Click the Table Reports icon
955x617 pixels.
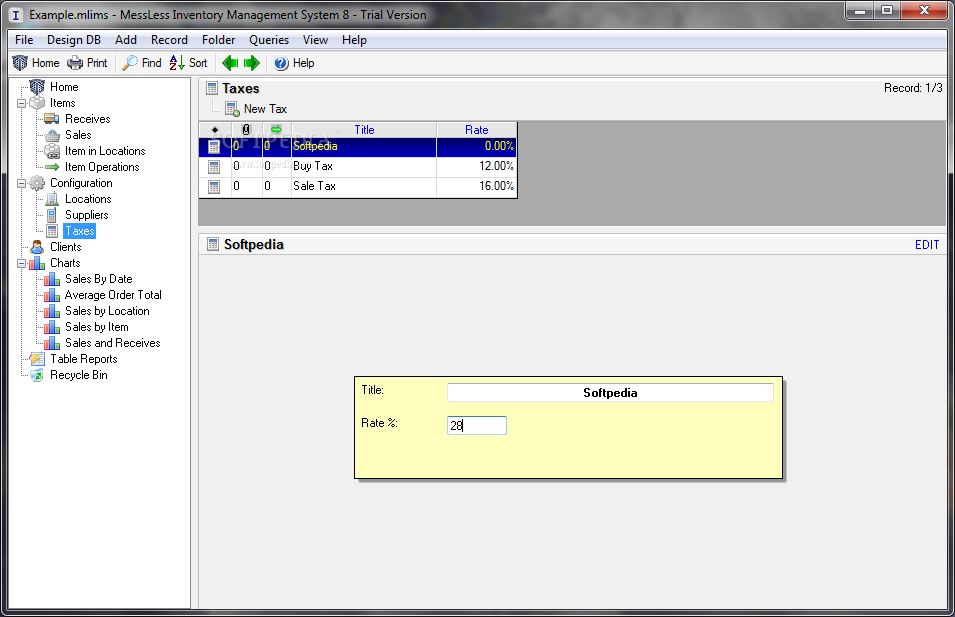coord(37,359)
